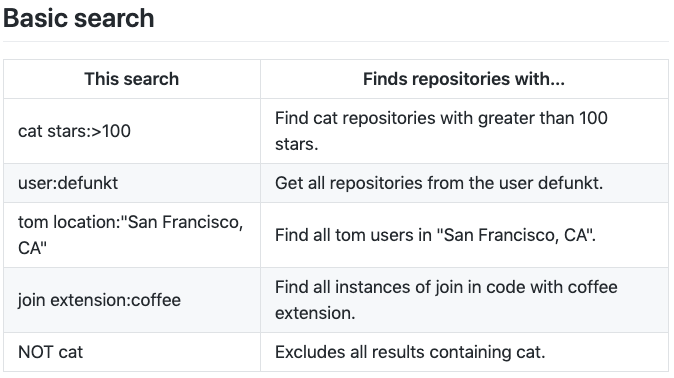
Task: Click the "Basic search" heading
Action: click(x=79, y=18)
